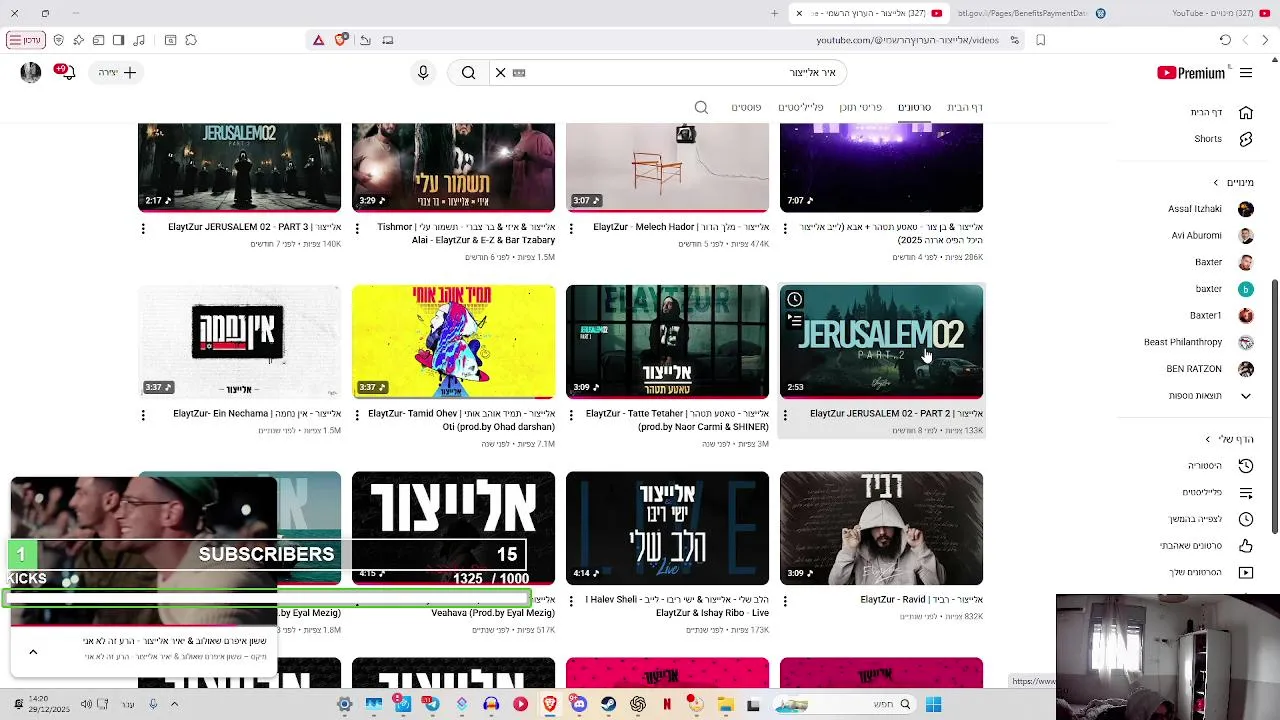Bookmark this page in Brave
Screen dimensions: 1280x720
pyautogui.click(x=1041, y=40)
